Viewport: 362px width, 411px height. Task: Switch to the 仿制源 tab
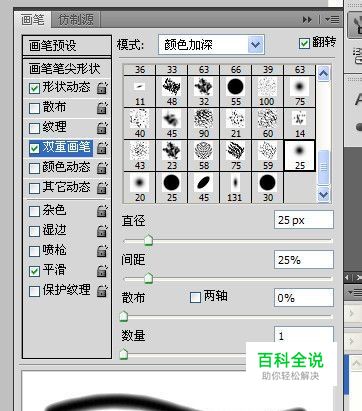(76, 20)
